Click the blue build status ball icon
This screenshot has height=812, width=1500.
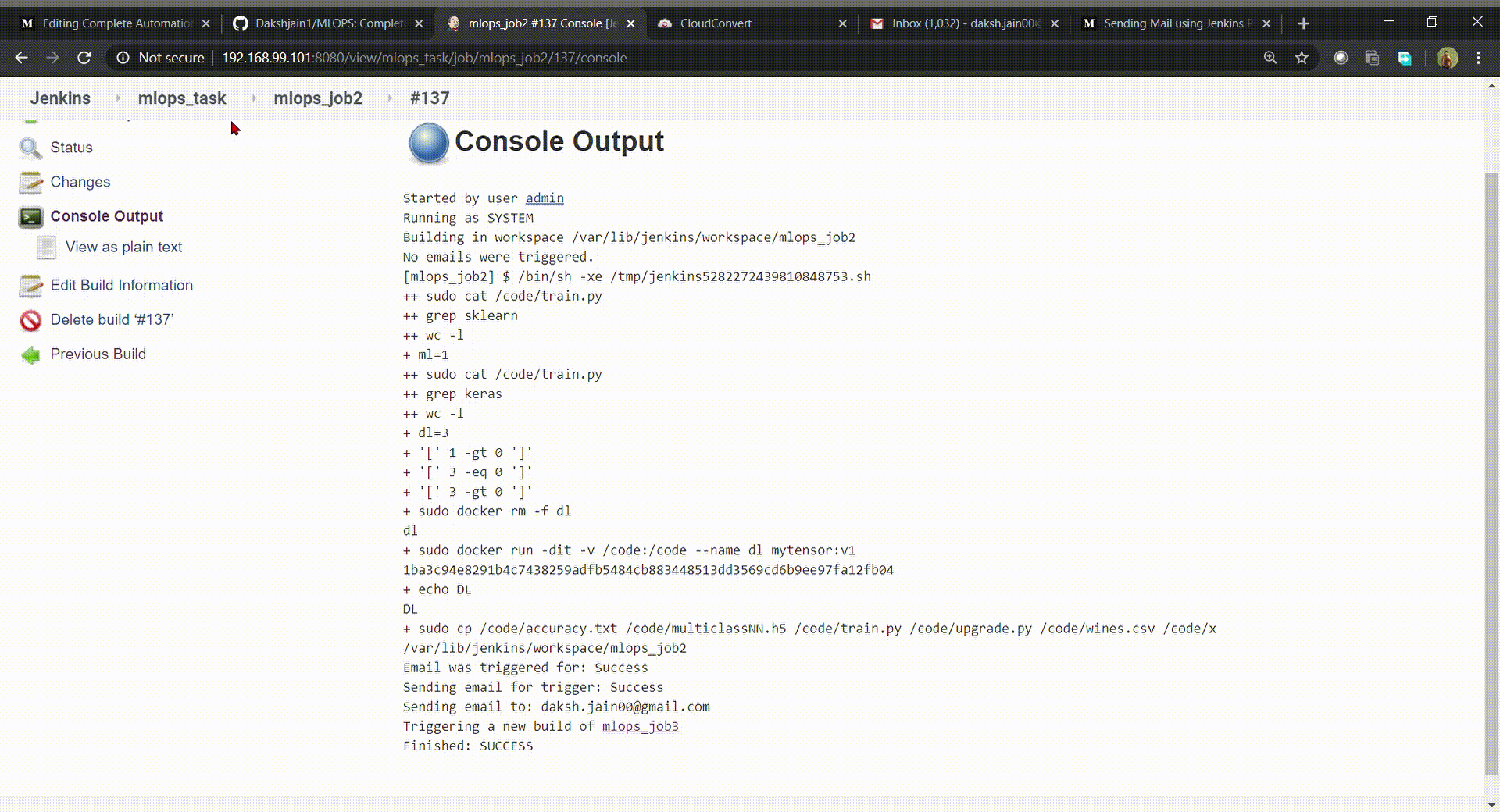click(x=428, y=143)
